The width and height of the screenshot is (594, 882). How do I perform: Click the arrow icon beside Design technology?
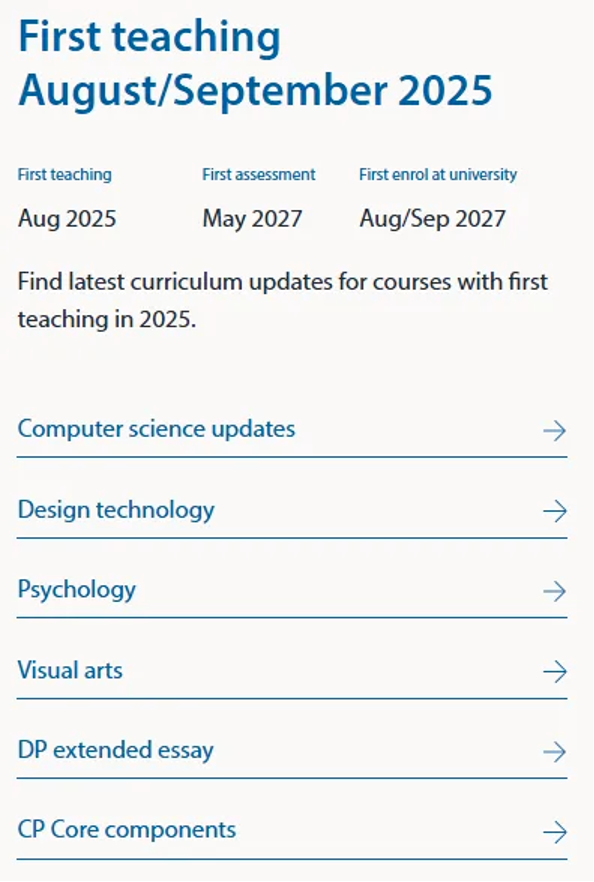[555, 511]
